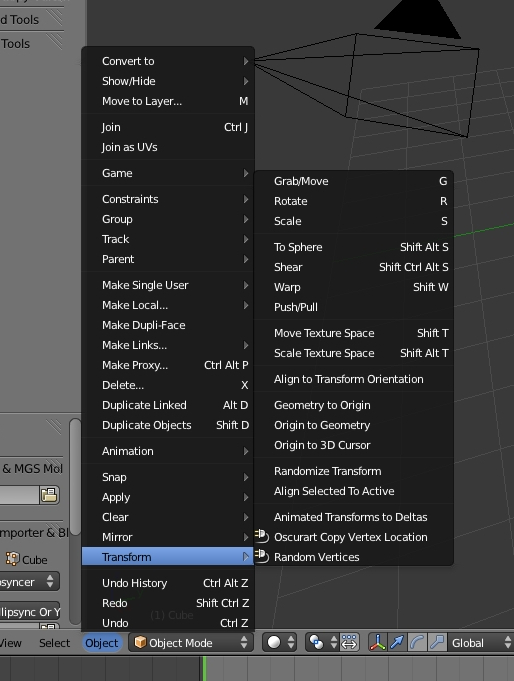Choose Undo from the menu
The width and height of the screenshot is (514, 681).
168,622
